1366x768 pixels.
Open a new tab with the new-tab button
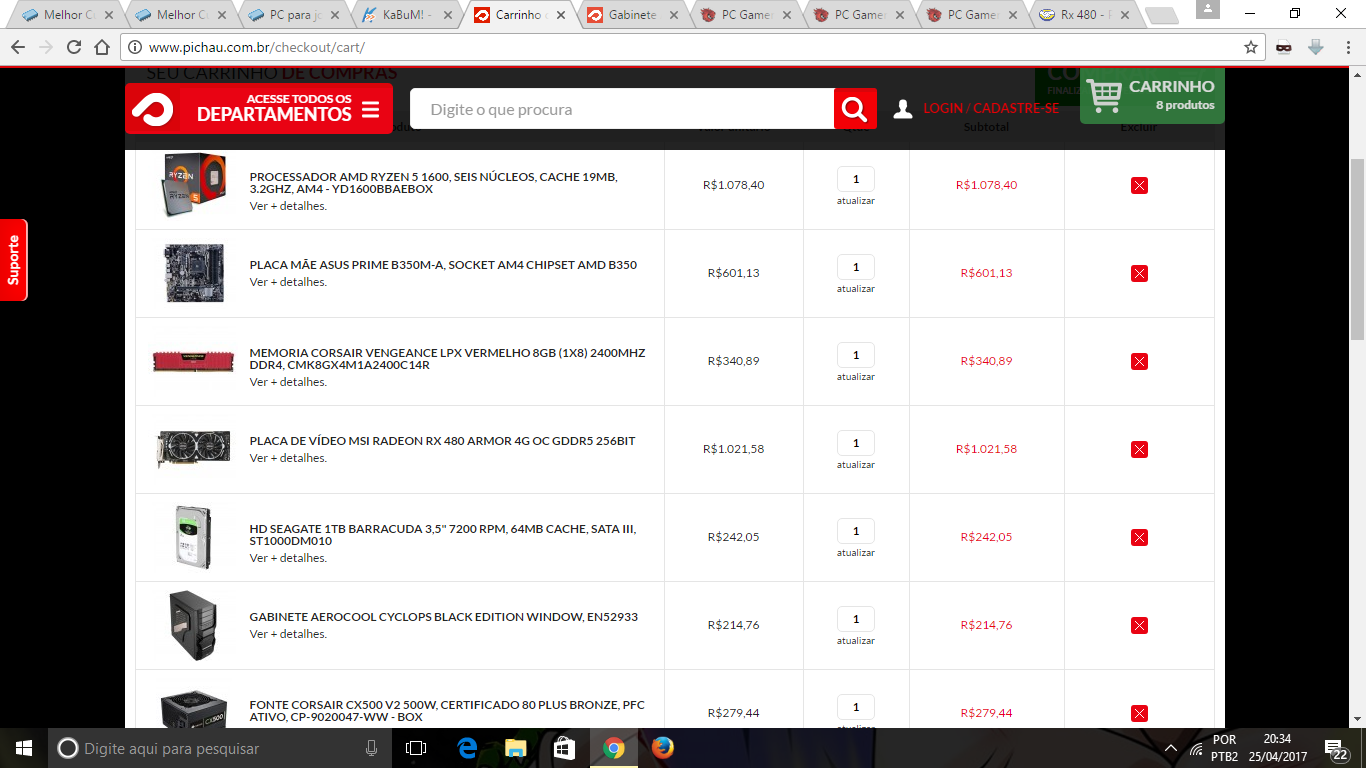tap(1160, 16)
